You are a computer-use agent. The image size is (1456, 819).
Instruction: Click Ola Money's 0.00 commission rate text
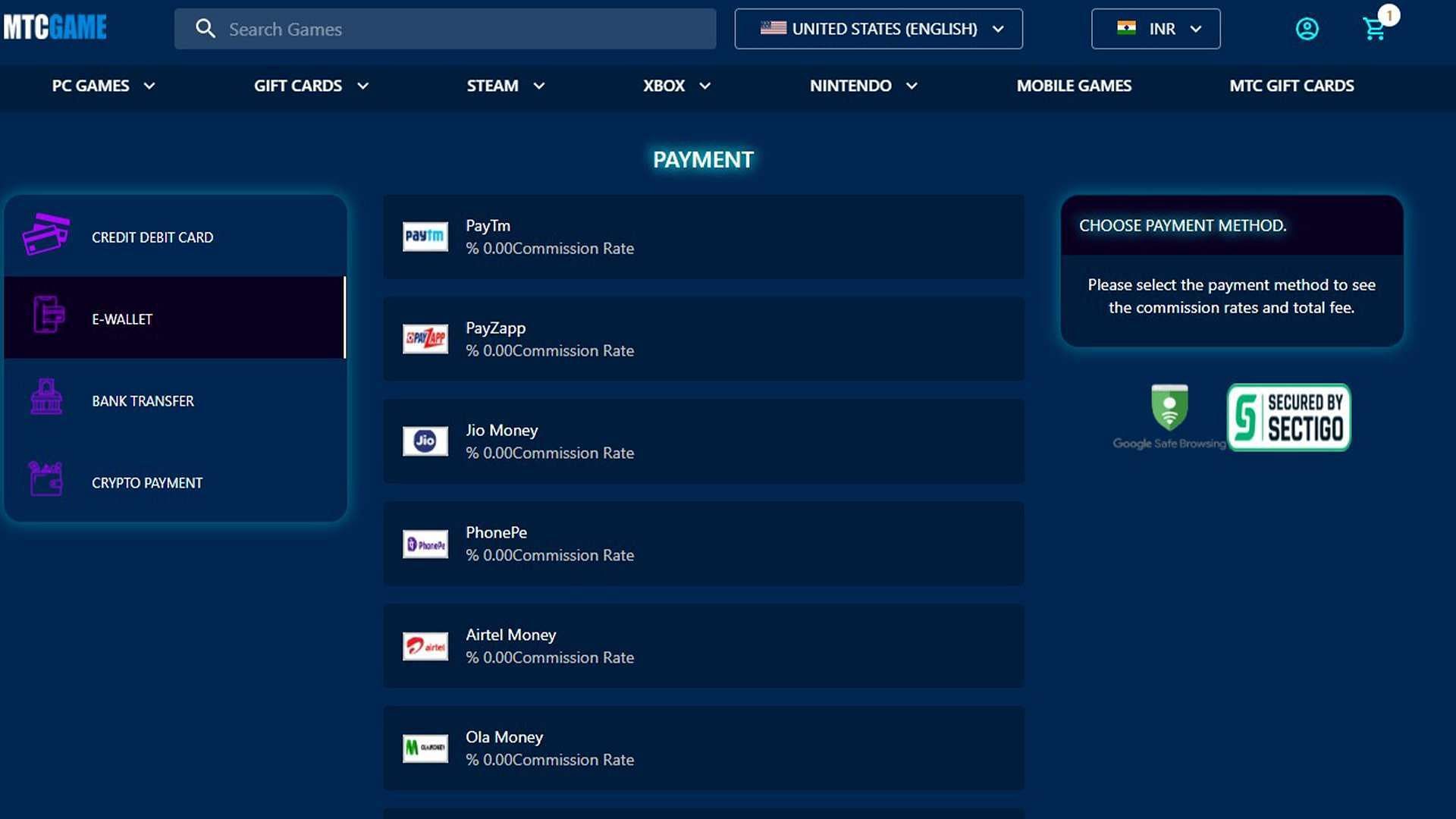point(550,760)
